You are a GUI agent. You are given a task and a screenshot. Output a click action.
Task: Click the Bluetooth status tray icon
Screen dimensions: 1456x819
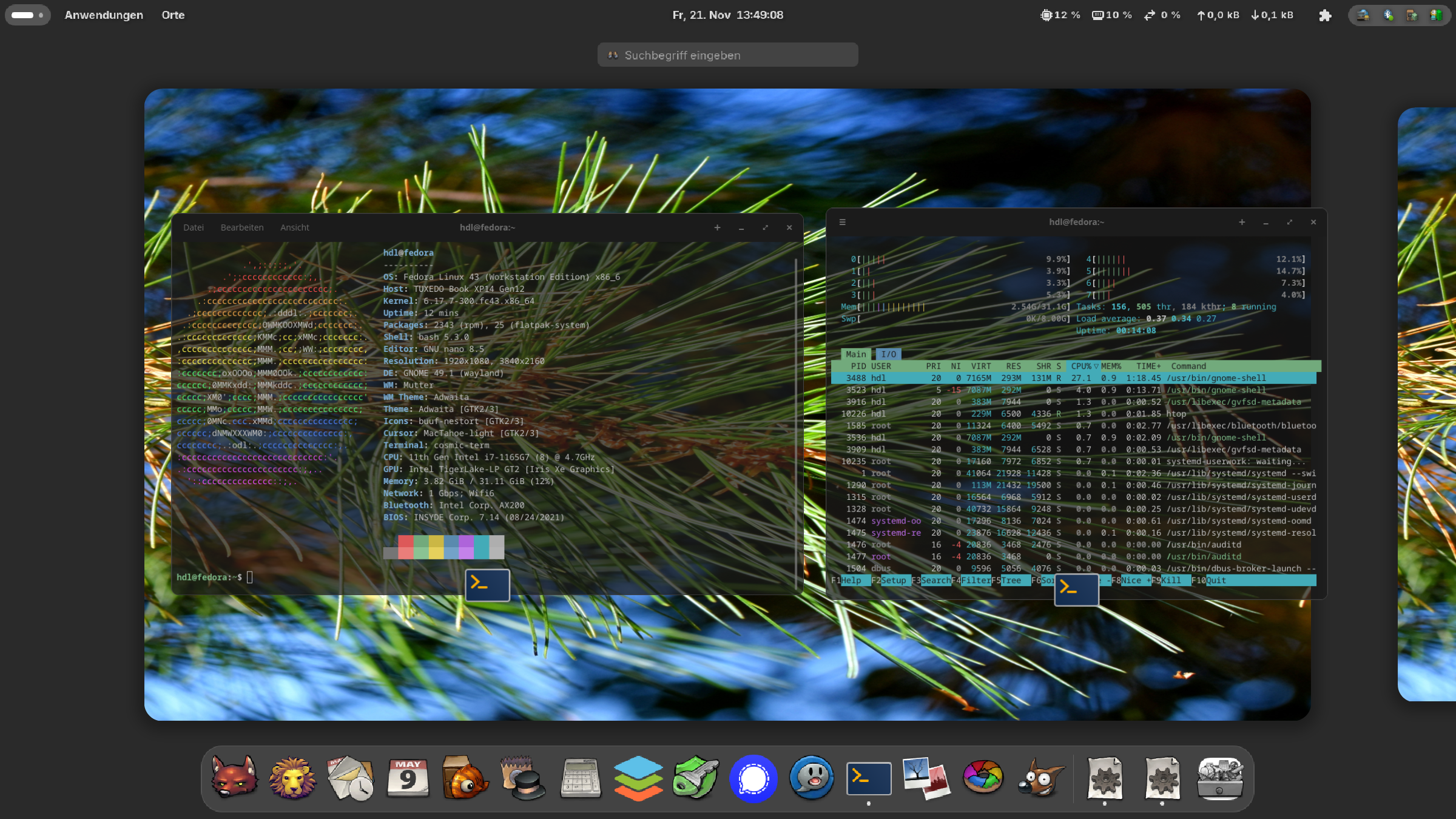click(1388, 15)
